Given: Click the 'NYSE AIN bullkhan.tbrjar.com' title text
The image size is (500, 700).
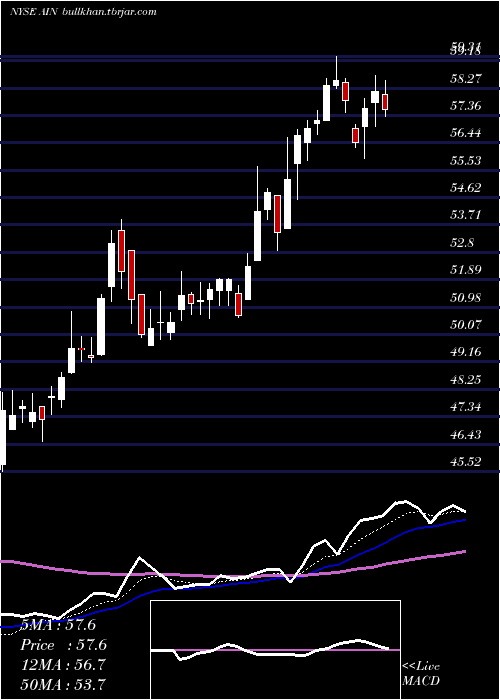Looking at the screenshot, I should [x=83, y=12].
